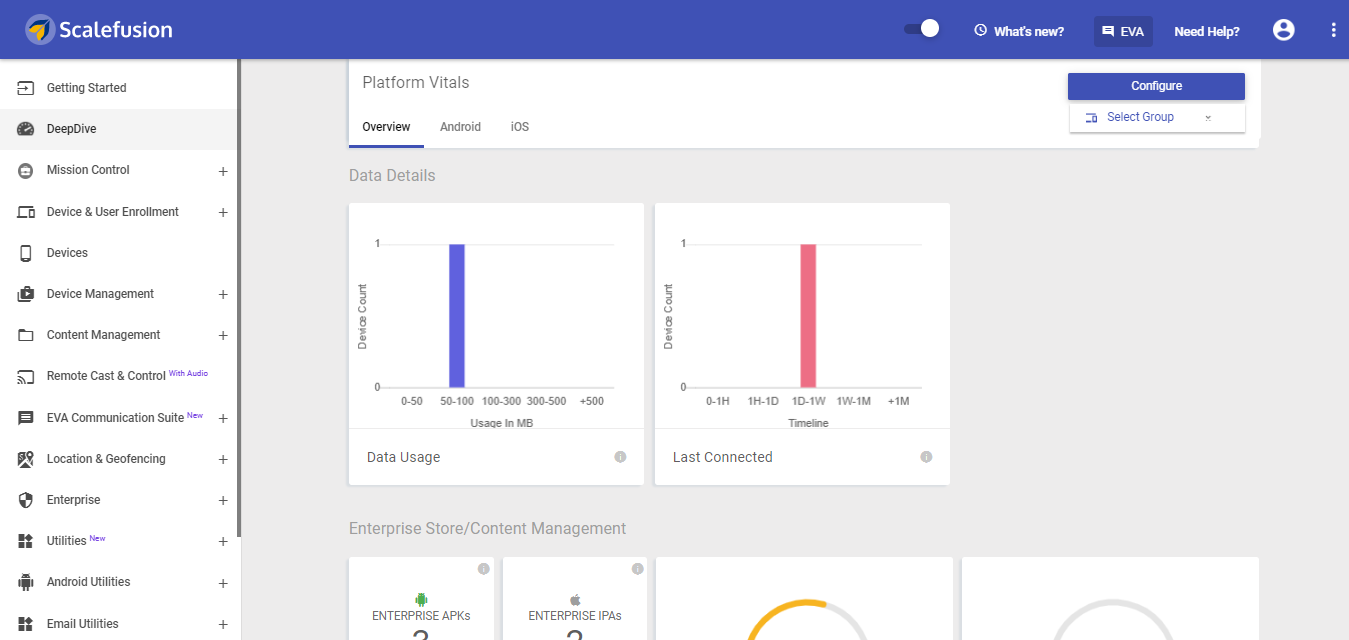Click the Last Connected card label
The image size is (1349, 640).
tap(723, 457)
